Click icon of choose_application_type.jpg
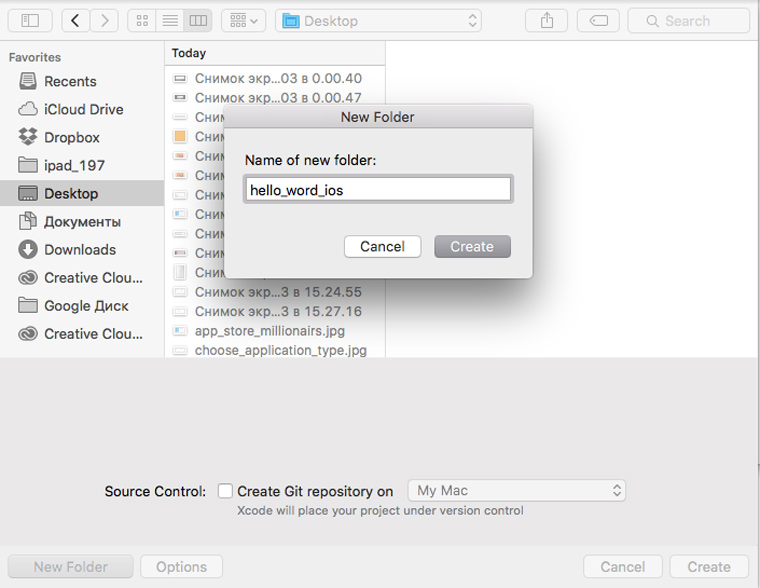 coord(180,350)
